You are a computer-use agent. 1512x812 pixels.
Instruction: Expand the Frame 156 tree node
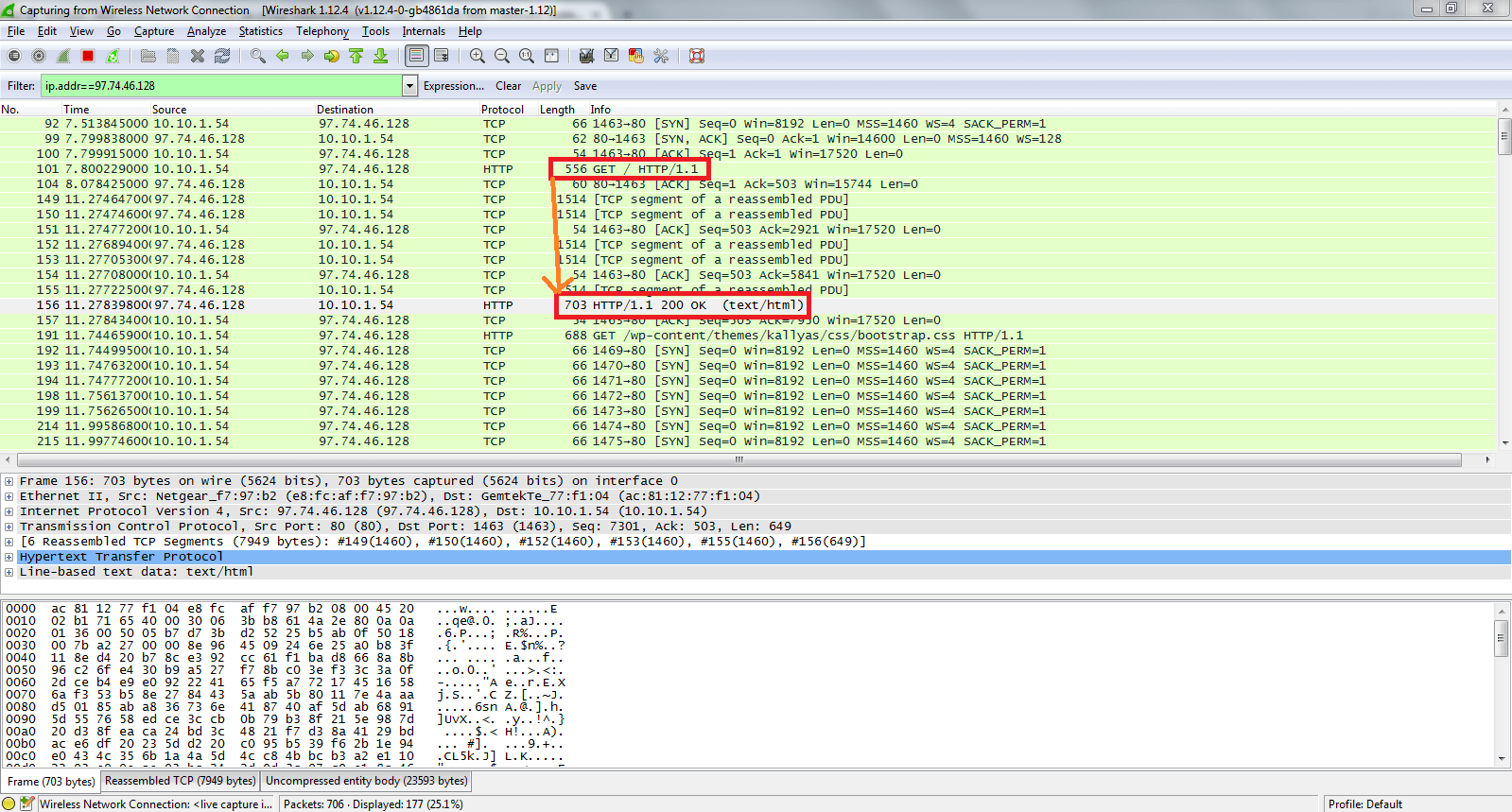coord(9,481)
